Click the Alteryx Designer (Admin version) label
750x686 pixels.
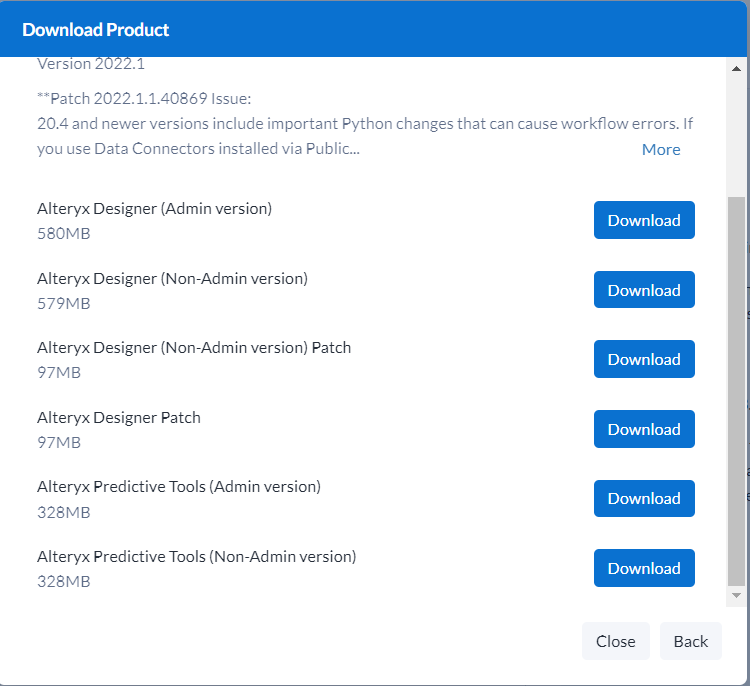(x=154, y=209)
